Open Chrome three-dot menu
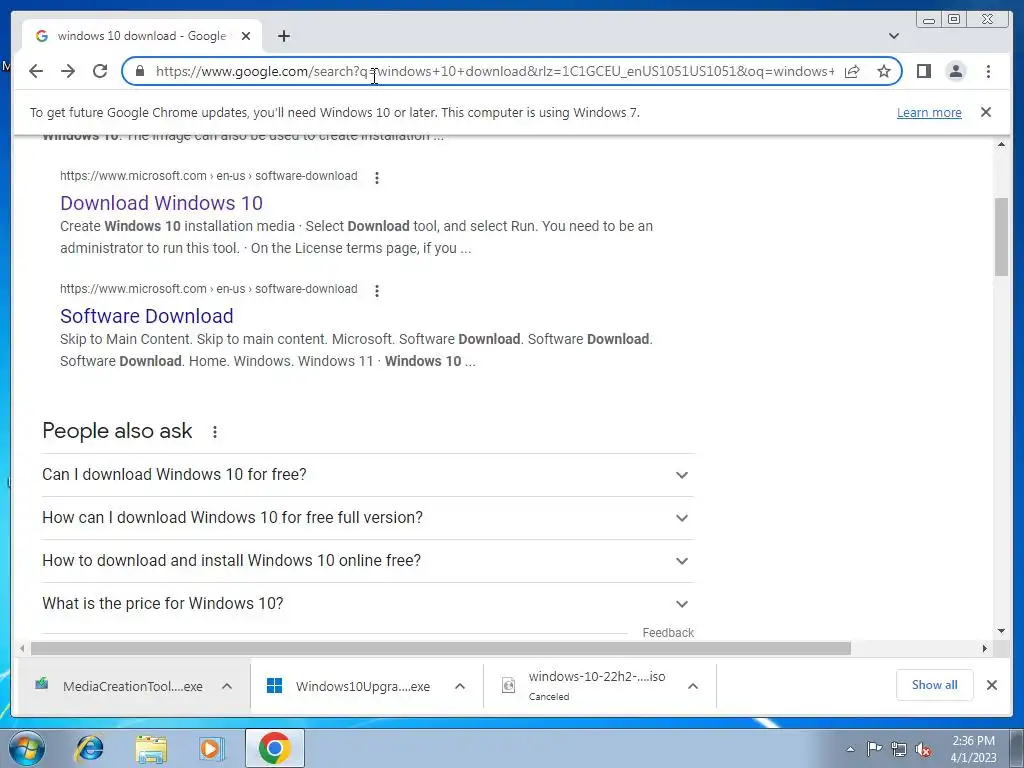This screenshot has width=1024, height=768. point(988,71)
